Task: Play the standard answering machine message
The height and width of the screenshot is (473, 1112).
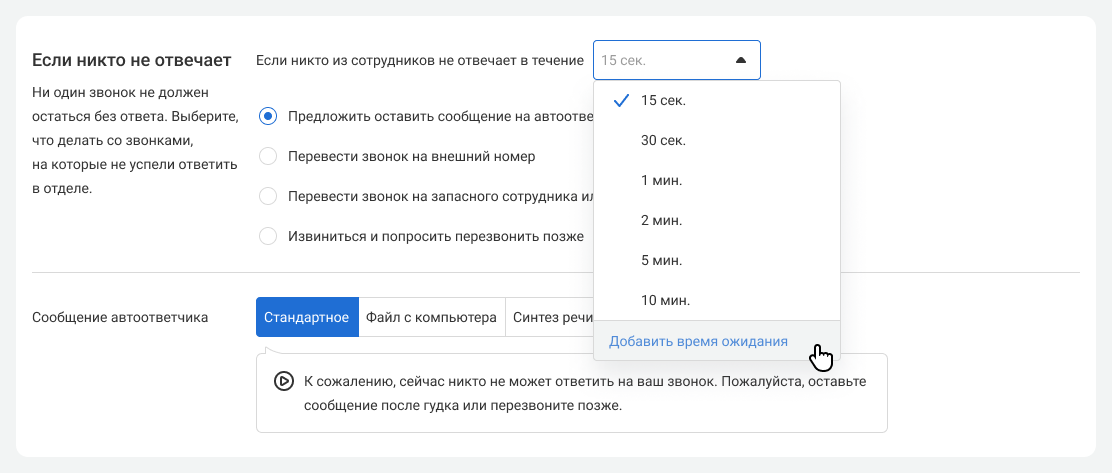Action: (x=283, y=381)
